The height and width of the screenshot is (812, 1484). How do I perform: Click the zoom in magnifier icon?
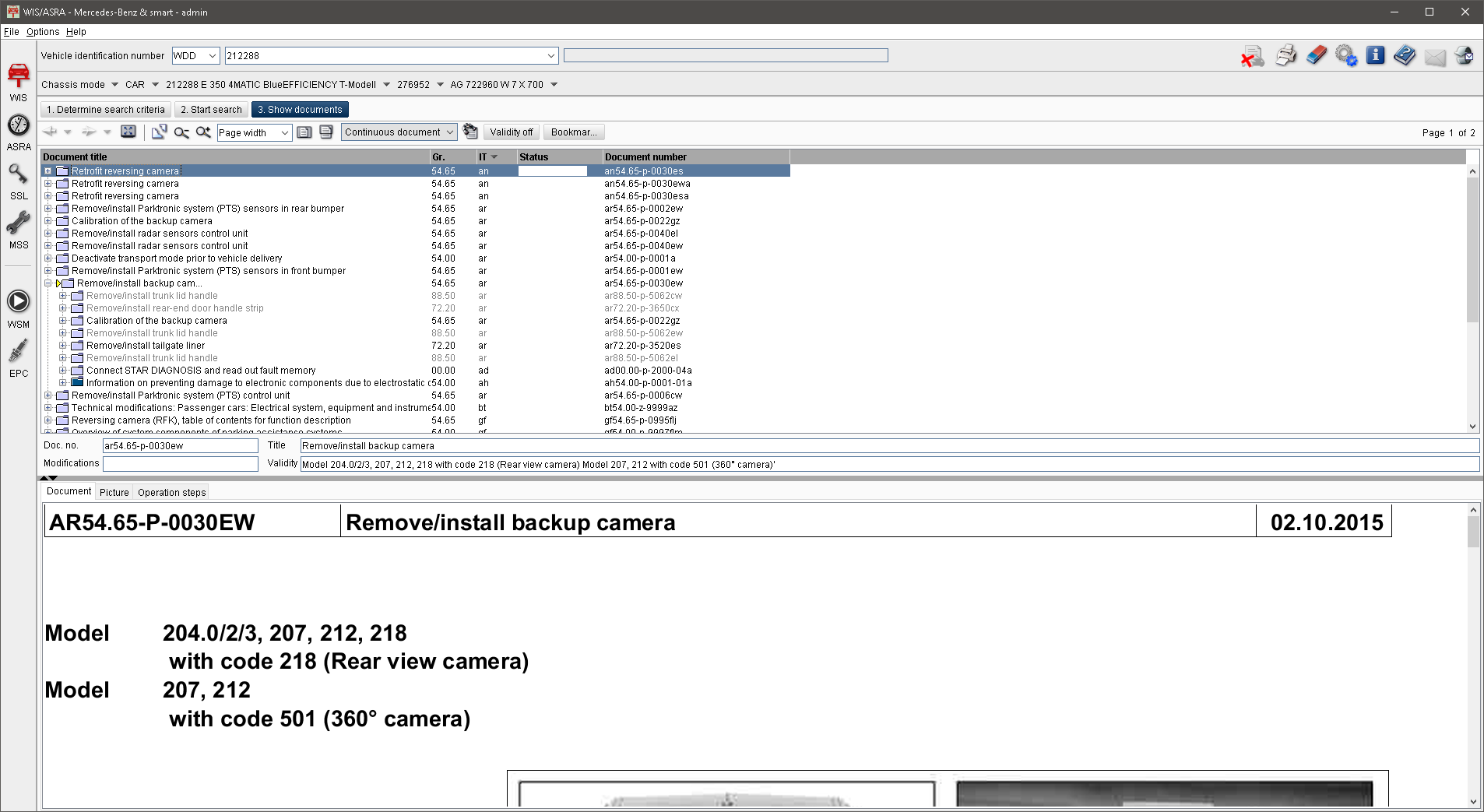[203, 132]
